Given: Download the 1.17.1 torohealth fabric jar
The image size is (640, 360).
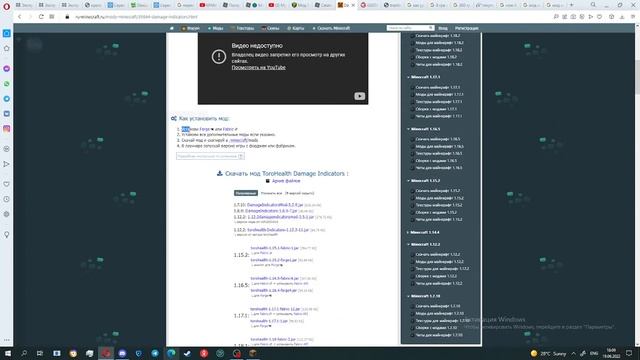Looking at the screenshot, I should [x=275, y=309].
